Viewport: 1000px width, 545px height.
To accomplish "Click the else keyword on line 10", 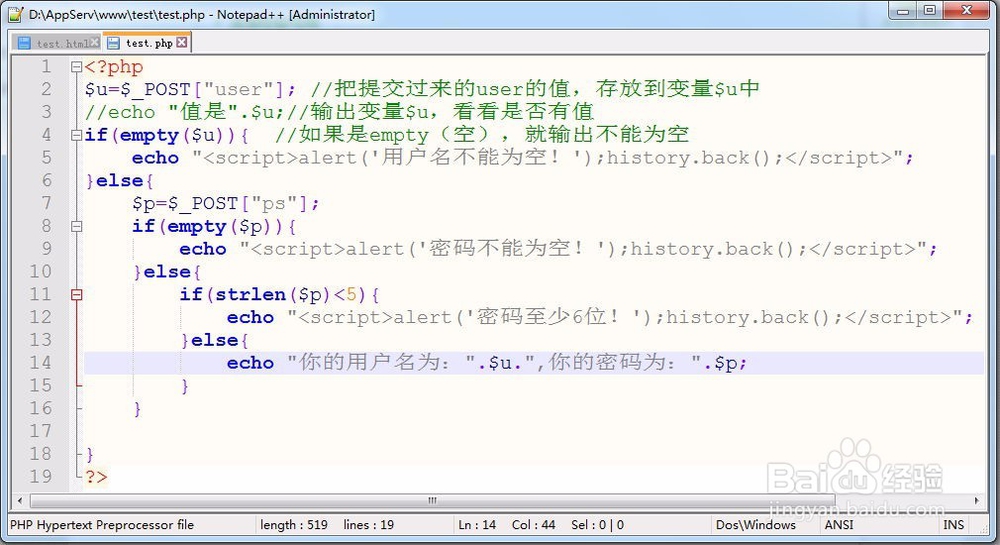I will (167, 272).
